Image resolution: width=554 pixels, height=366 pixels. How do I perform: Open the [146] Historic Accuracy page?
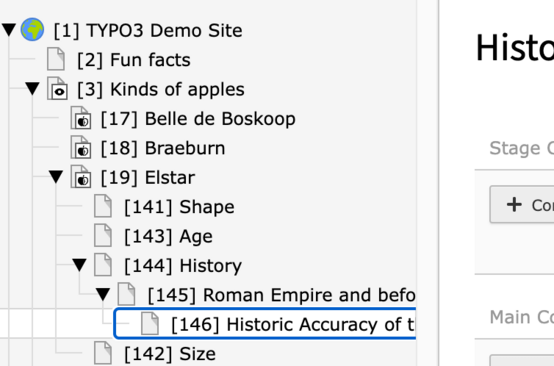coord(293,324)
